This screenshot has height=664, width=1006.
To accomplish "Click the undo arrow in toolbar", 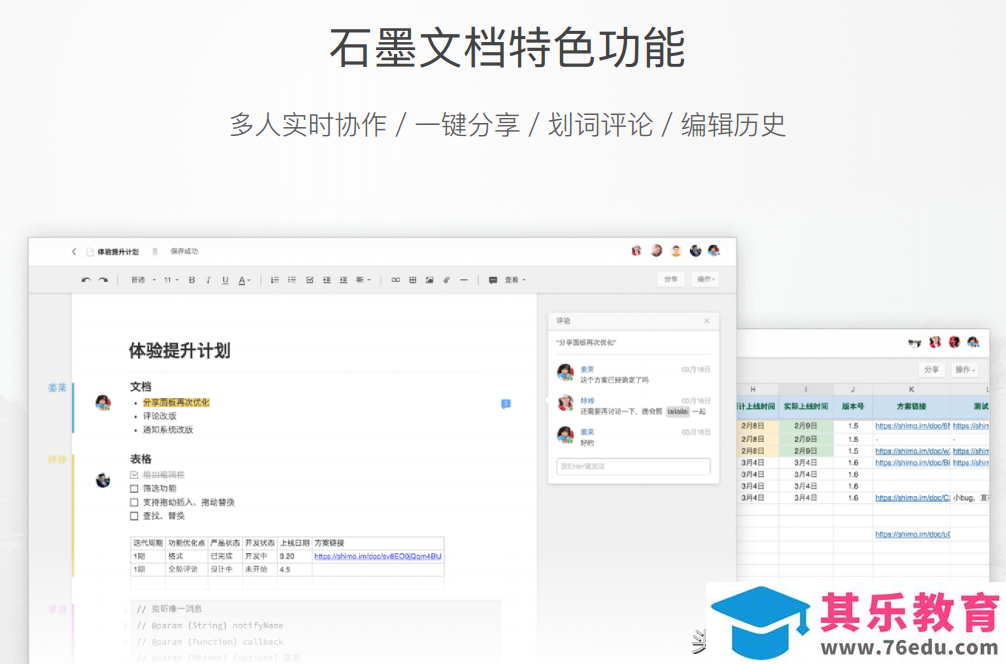I will click(x=86, y=280).
